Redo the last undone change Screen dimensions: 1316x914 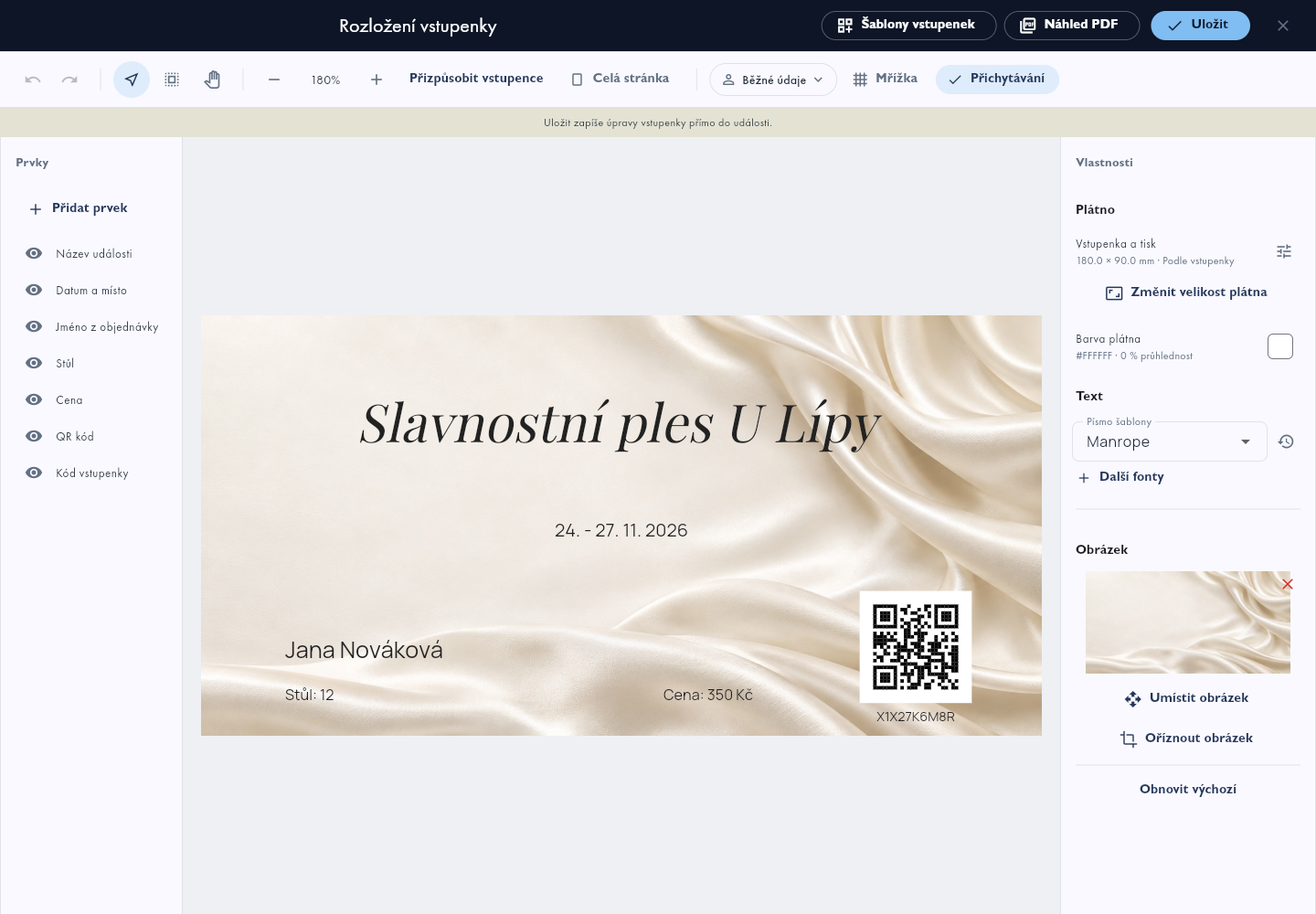pos(69,80)
